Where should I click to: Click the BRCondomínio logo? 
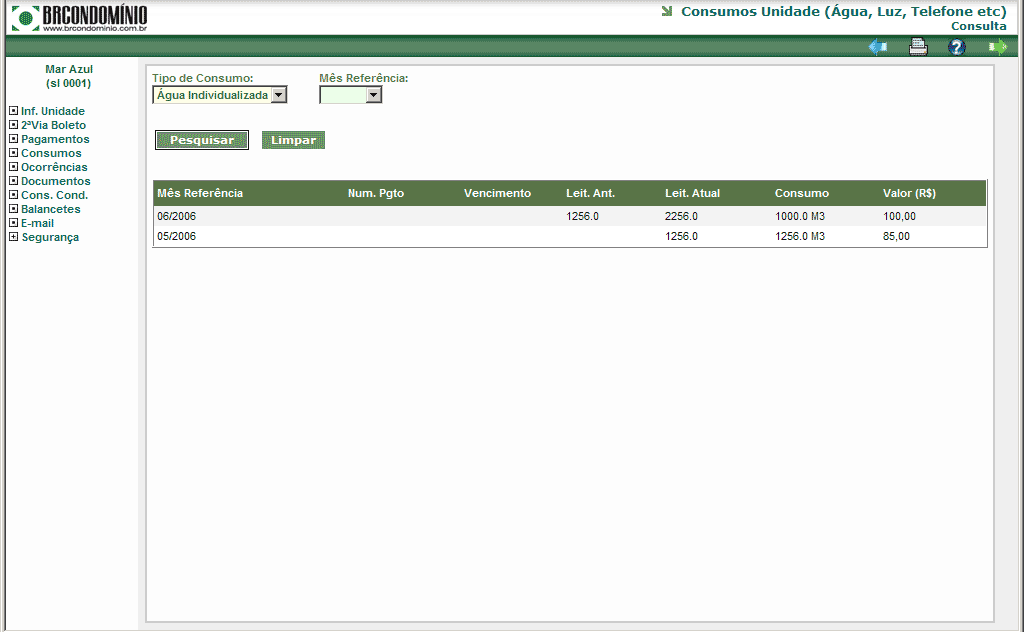[80, 18]
